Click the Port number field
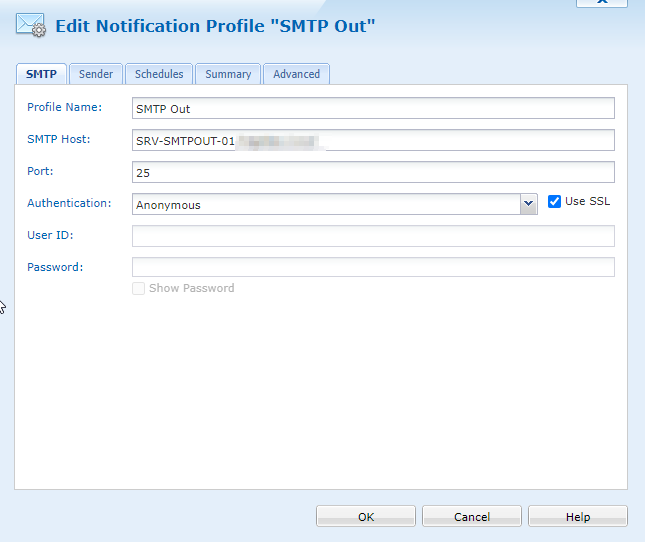645x542 pixels. (x=373, y=172)
